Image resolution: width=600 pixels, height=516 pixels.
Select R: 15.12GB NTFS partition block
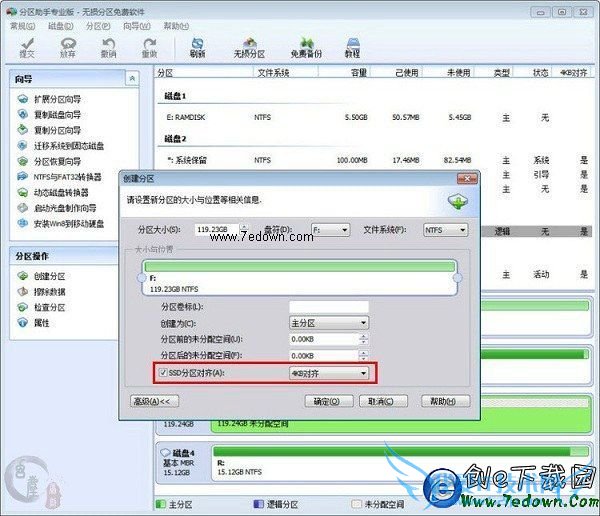[x=401, y=462]
